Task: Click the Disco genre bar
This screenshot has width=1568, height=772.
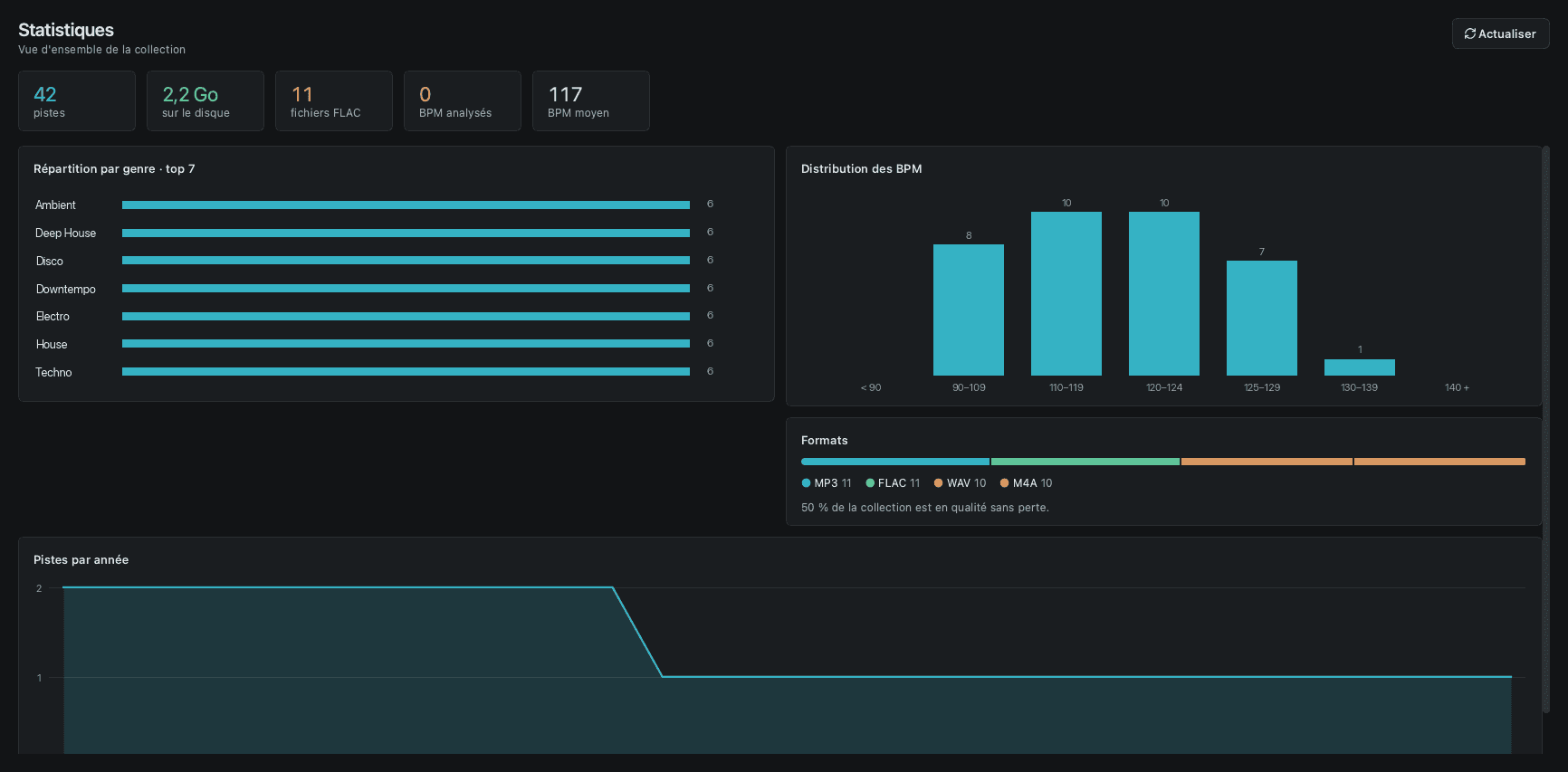Action: (406, 261)
